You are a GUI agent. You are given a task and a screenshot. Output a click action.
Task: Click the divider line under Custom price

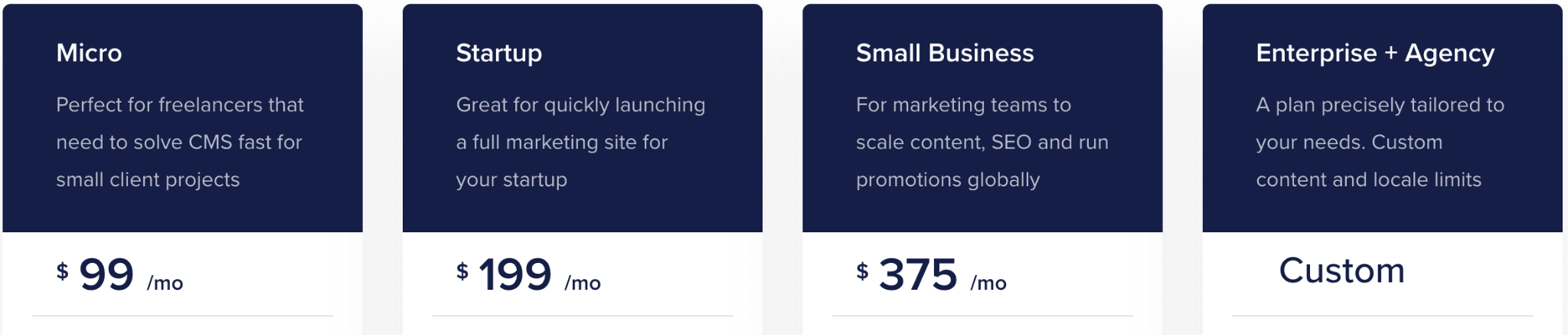click(x=1382, y=315)
